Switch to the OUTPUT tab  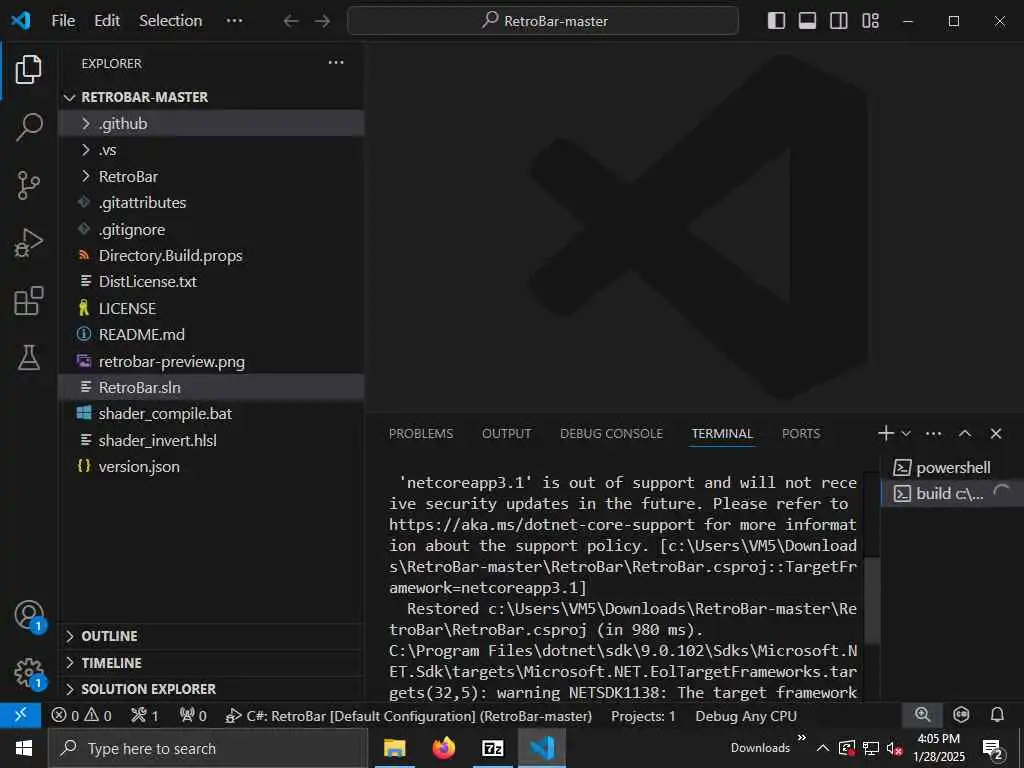[506, 434]
